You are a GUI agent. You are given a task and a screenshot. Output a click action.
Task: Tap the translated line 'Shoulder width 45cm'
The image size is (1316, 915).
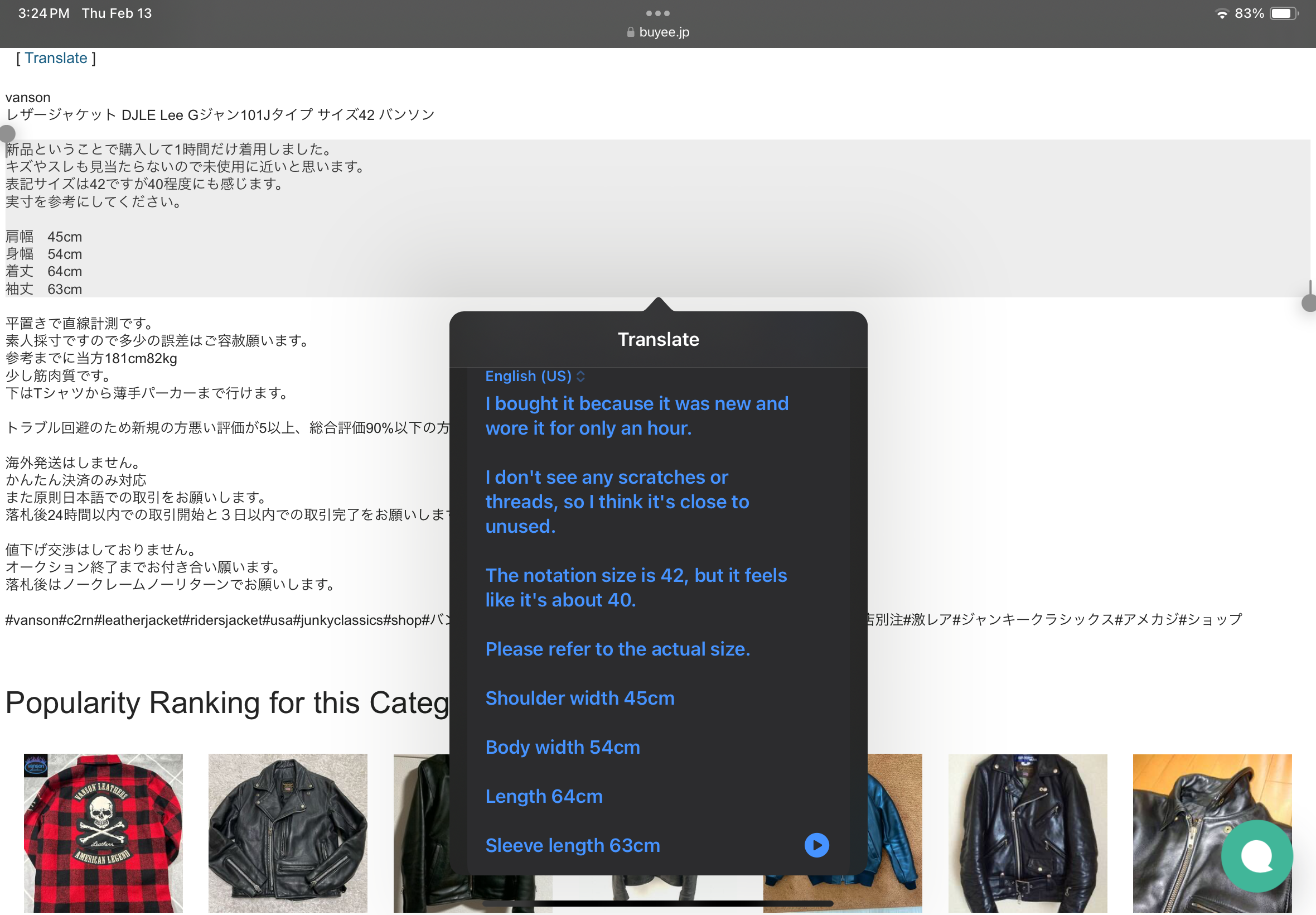(x=580, y=699)
